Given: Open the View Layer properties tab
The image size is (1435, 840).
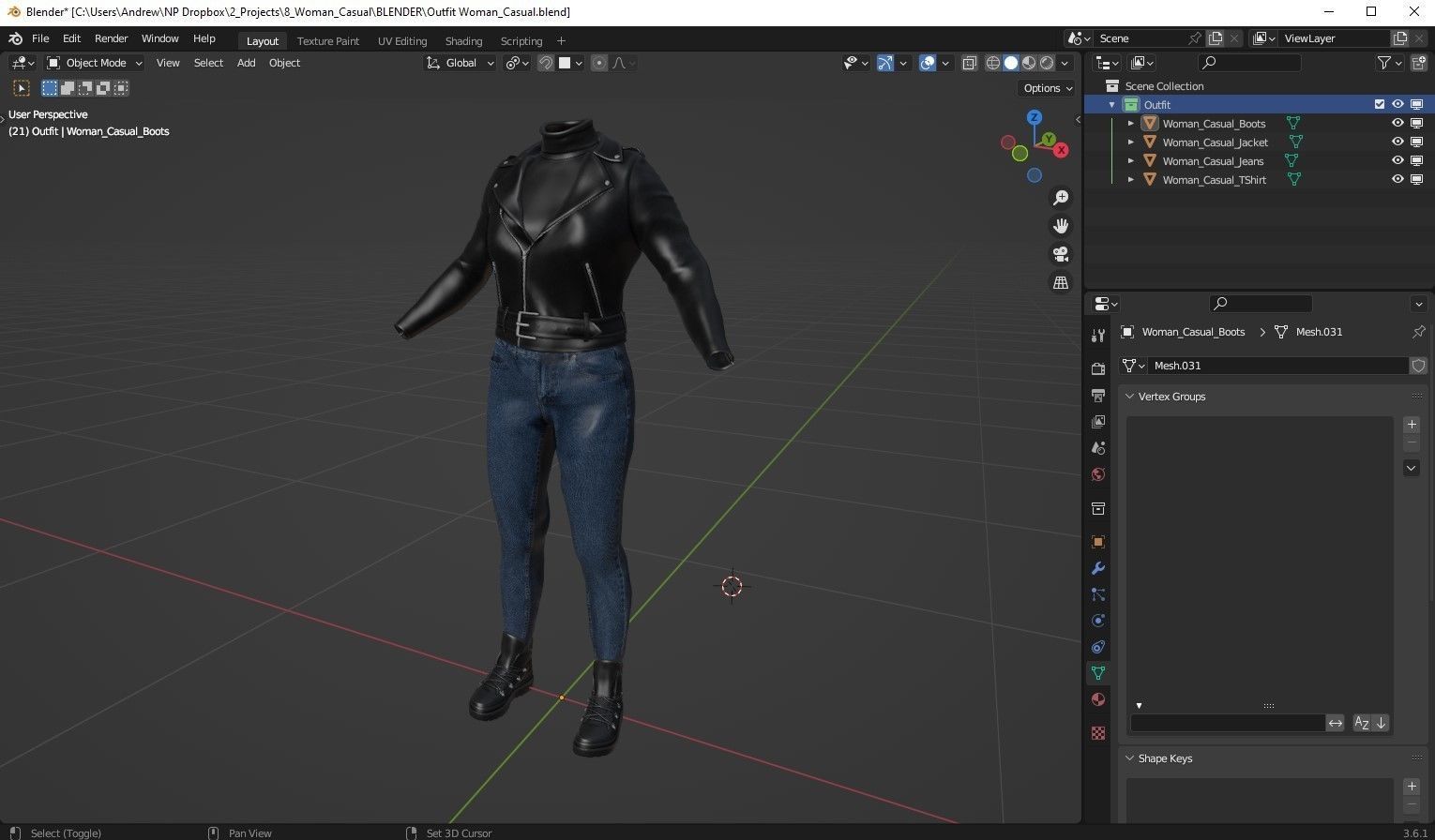Looking at the screenshot, I should (x=1098, y=422).
